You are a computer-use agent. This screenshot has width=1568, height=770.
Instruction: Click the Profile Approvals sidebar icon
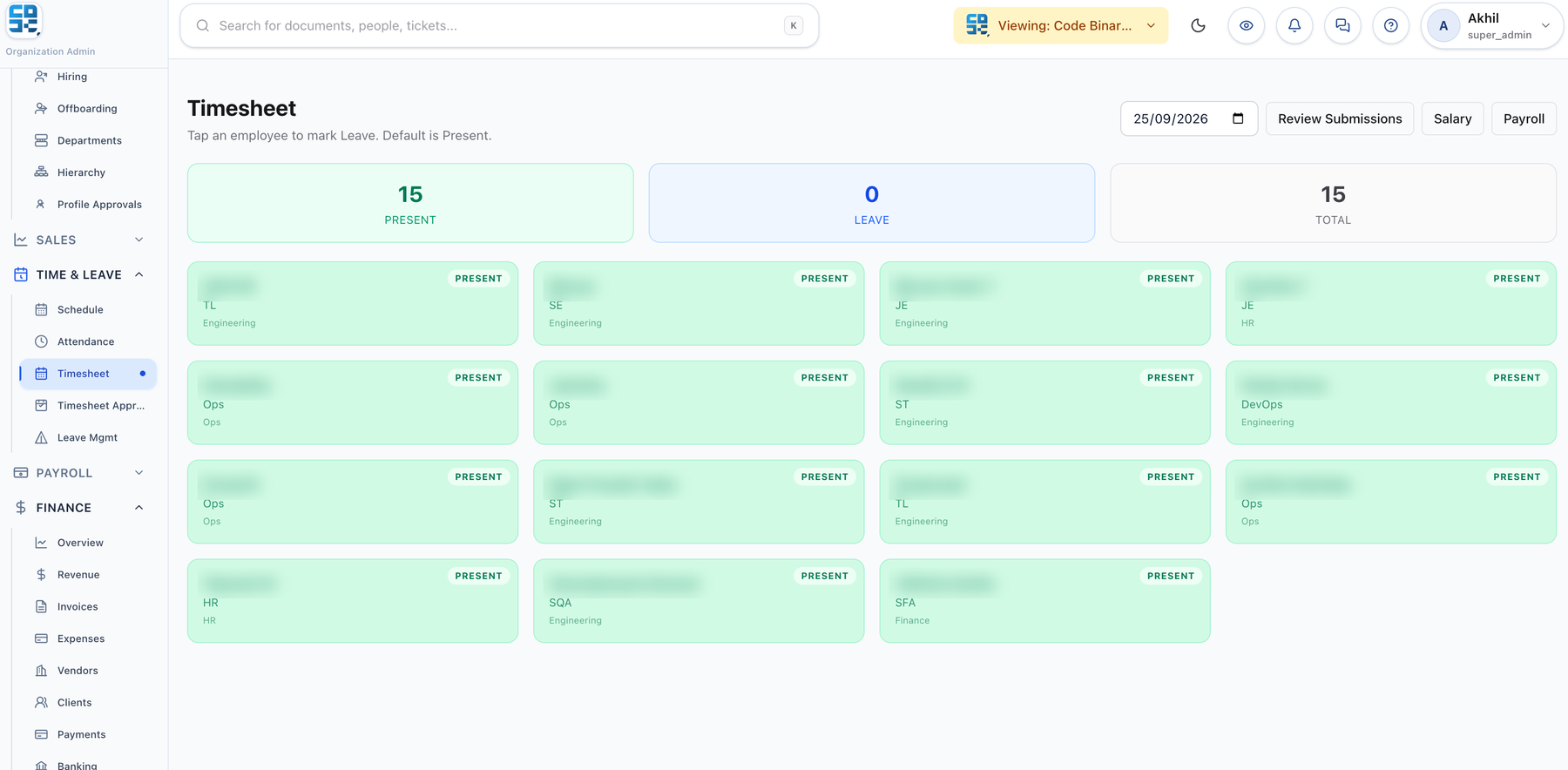coord(41,205)
